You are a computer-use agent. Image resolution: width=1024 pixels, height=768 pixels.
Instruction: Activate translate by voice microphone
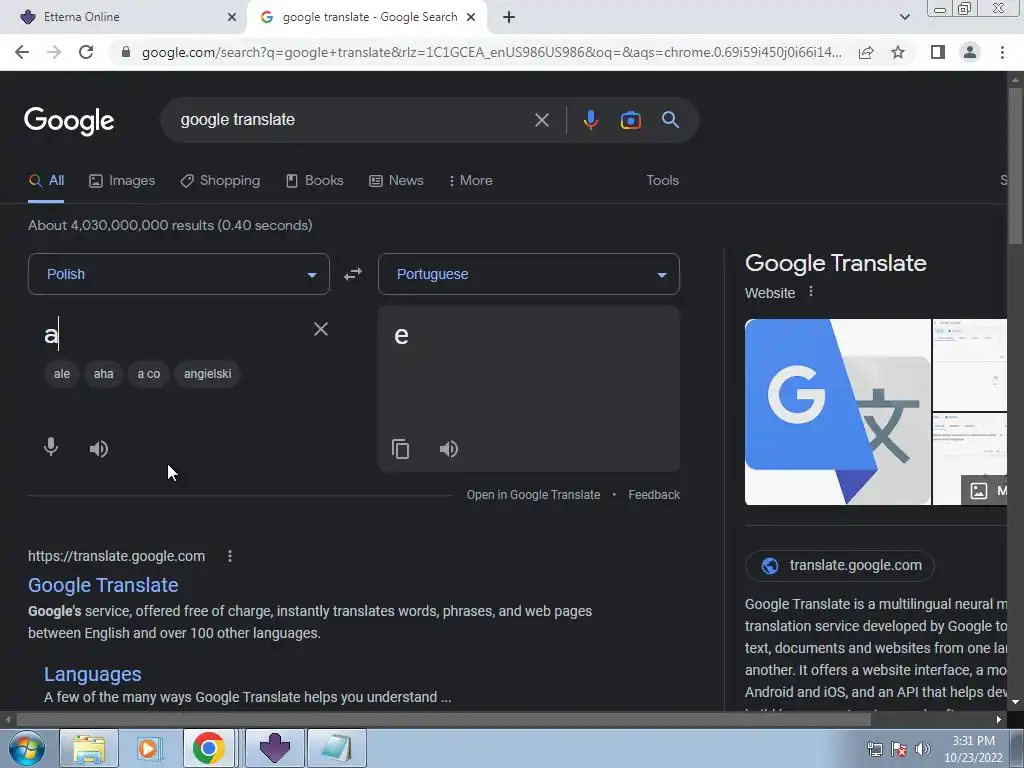pos(51,448)
